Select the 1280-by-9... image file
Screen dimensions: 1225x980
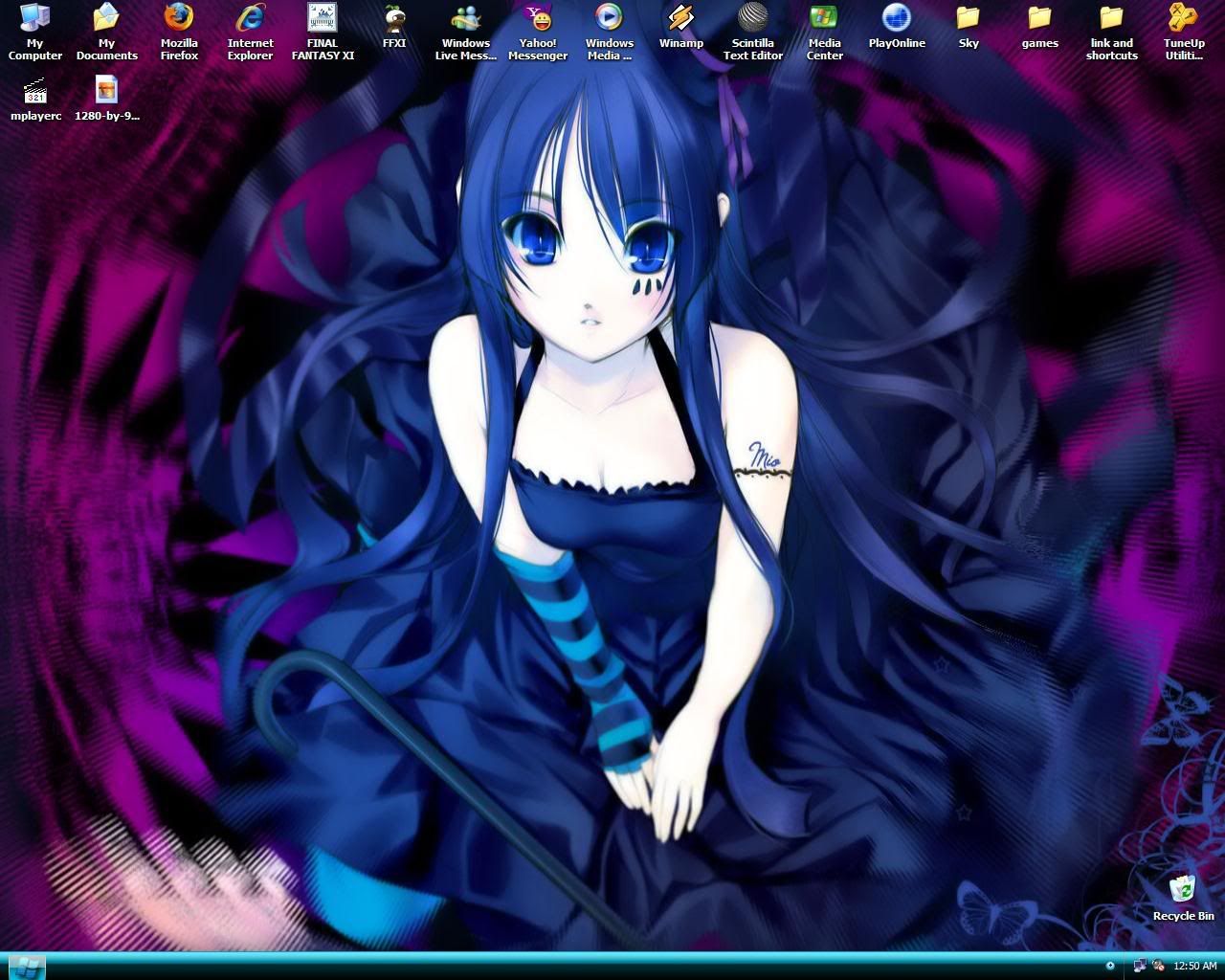point(107,100)
